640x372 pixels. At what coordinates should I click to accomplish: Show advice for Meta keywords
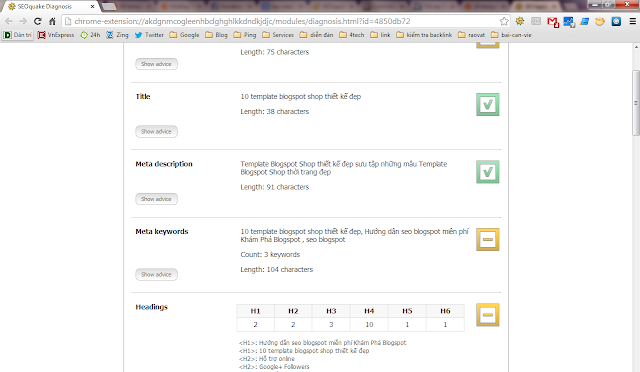coord(156,274)
